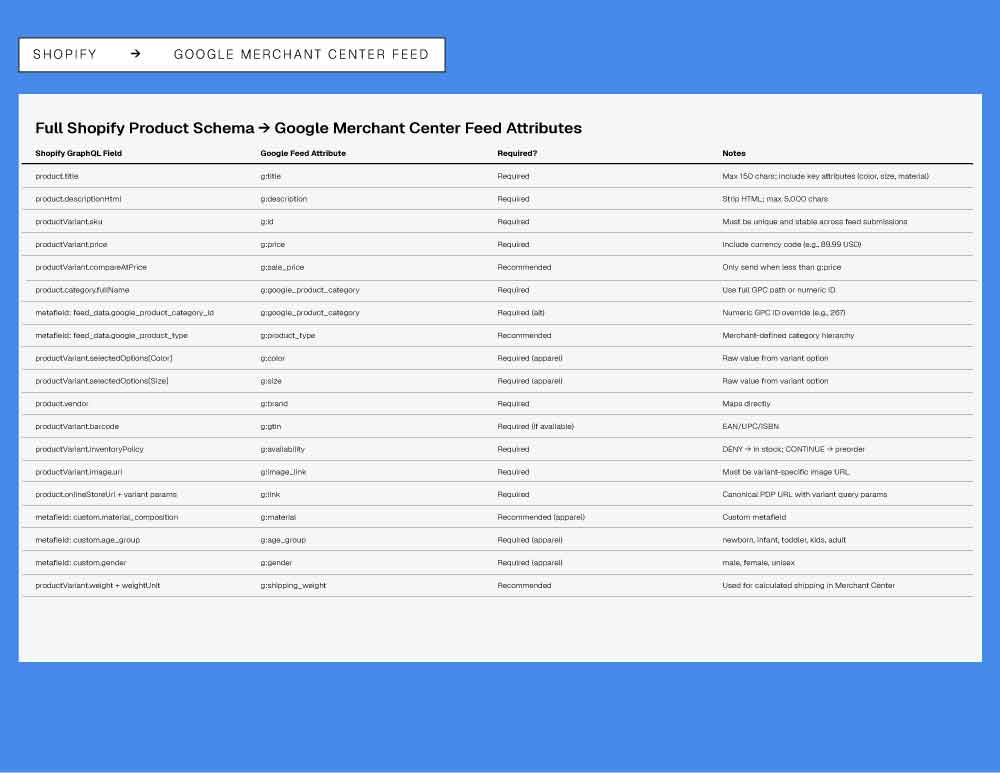Click the variant-specific image URL note

point(786,472)
